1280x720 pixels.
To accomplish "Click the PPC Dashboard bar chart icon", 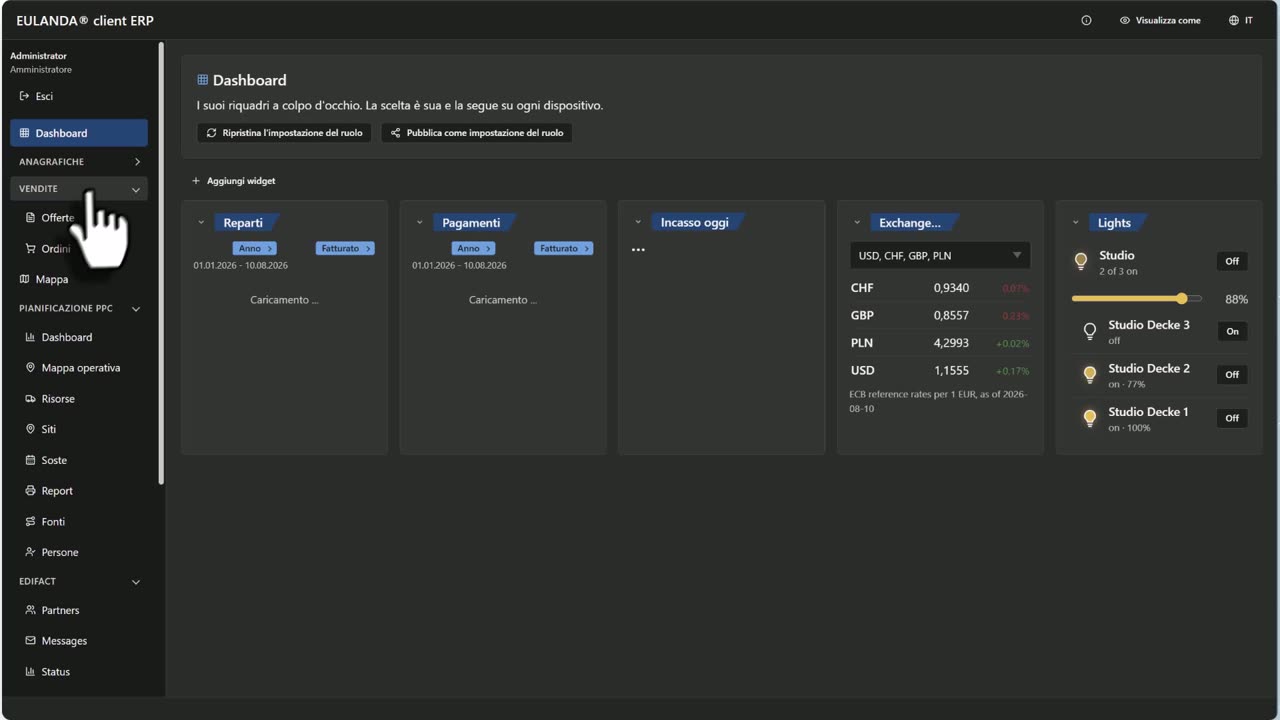I will tap(31, 338).
